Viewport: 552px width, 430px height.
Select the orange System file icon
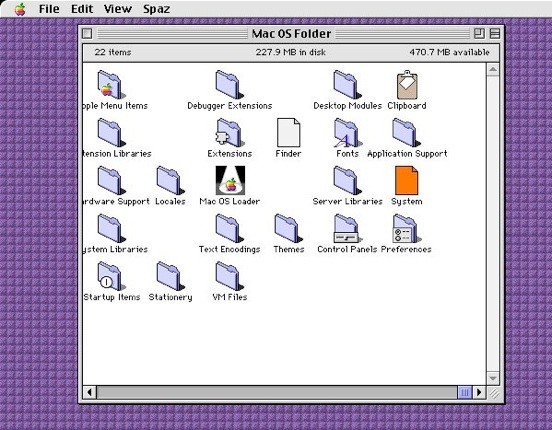pyautogui.click(x=406, y=180)
